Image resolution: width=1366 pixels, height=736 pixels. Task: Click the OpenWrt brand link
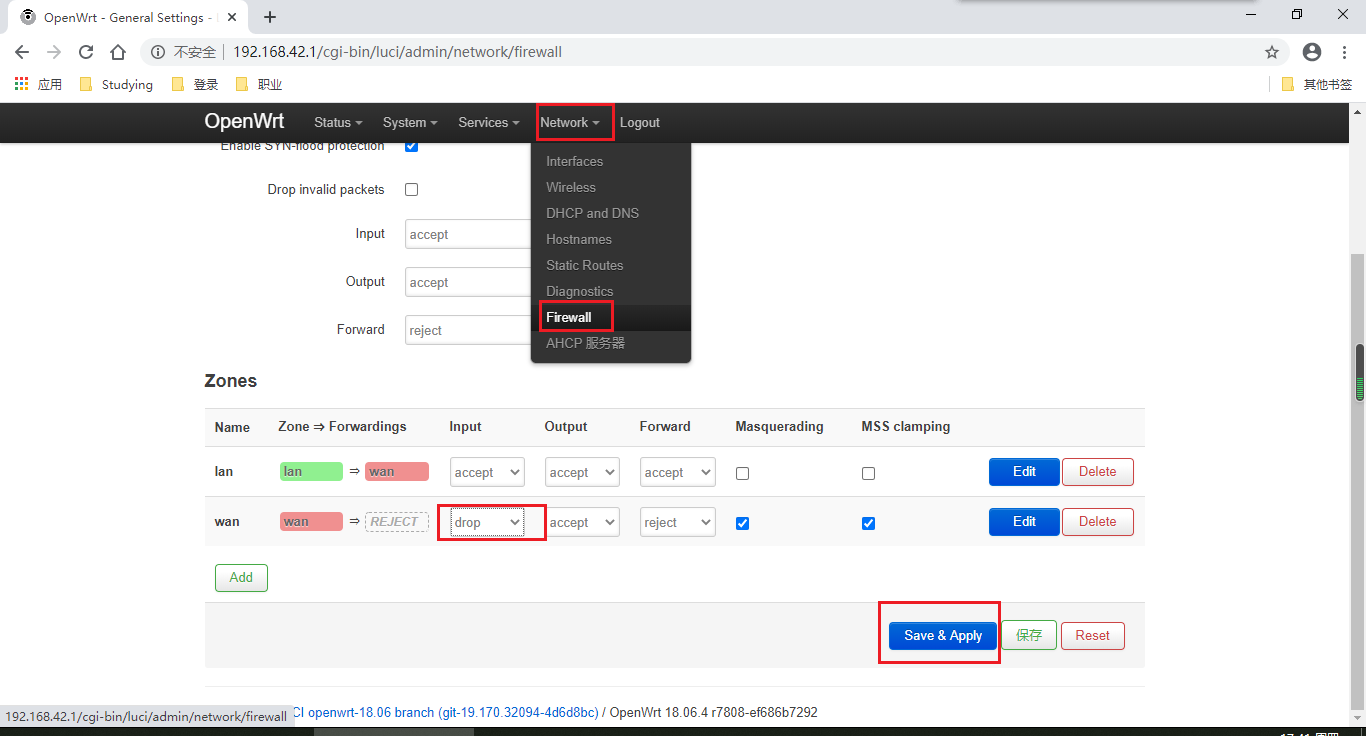[x=244, y=121]
